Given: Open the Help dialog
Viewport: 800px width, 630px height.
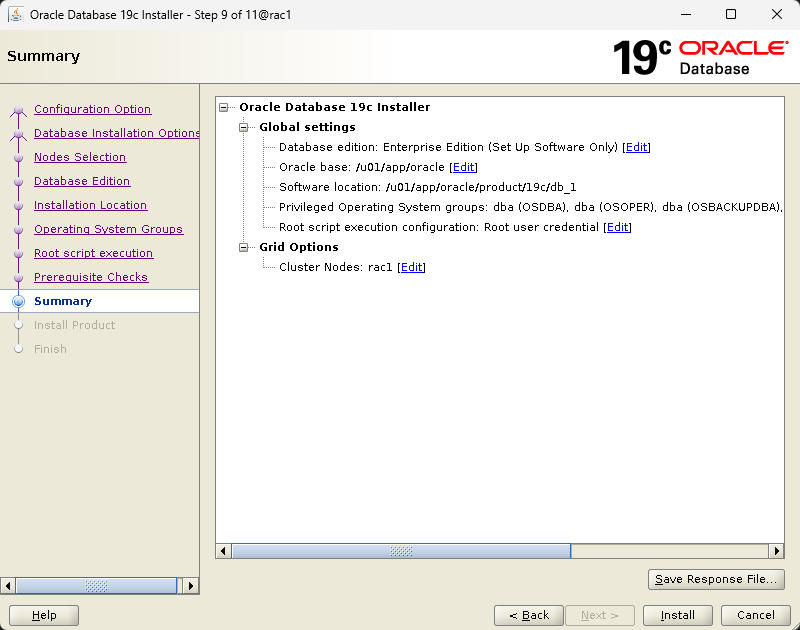Looking at the screenshot, I should (x=44, y=615).
